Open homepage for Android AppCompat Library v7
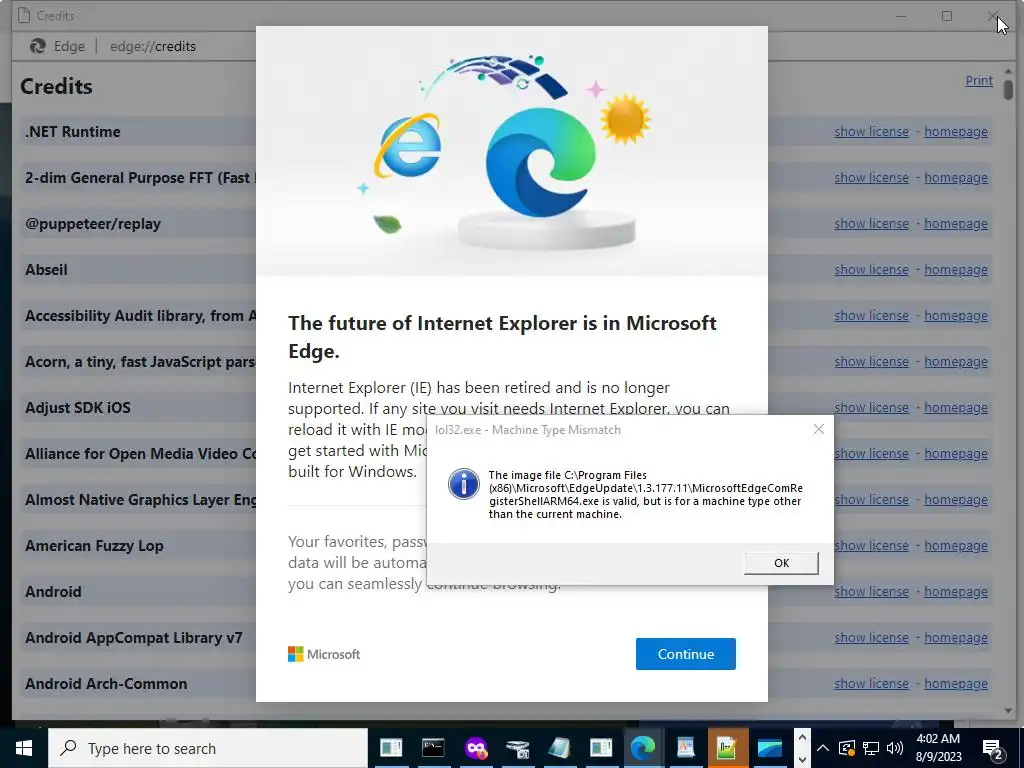The image size is (1024, 768). (x=955, y=637)
